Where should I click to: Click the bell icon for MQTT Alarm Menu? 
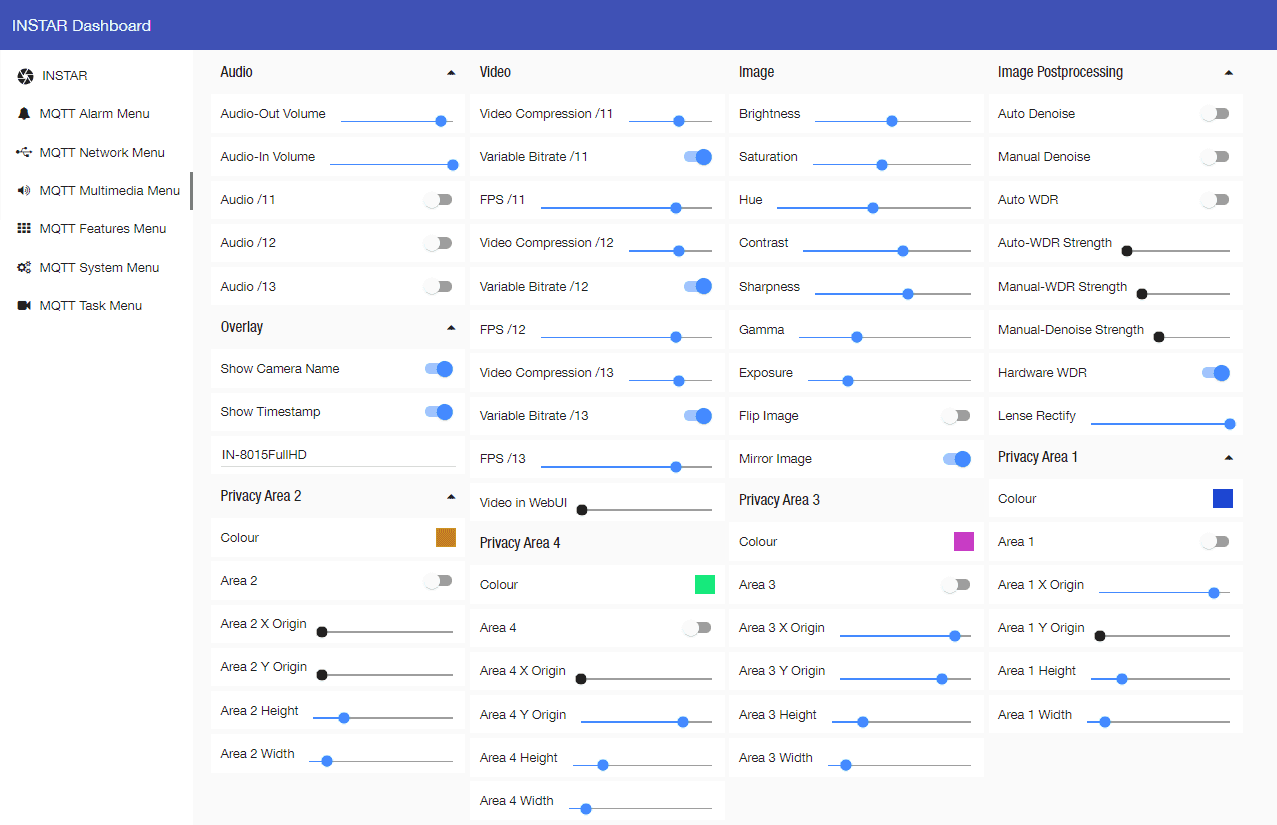coord(24,113)
